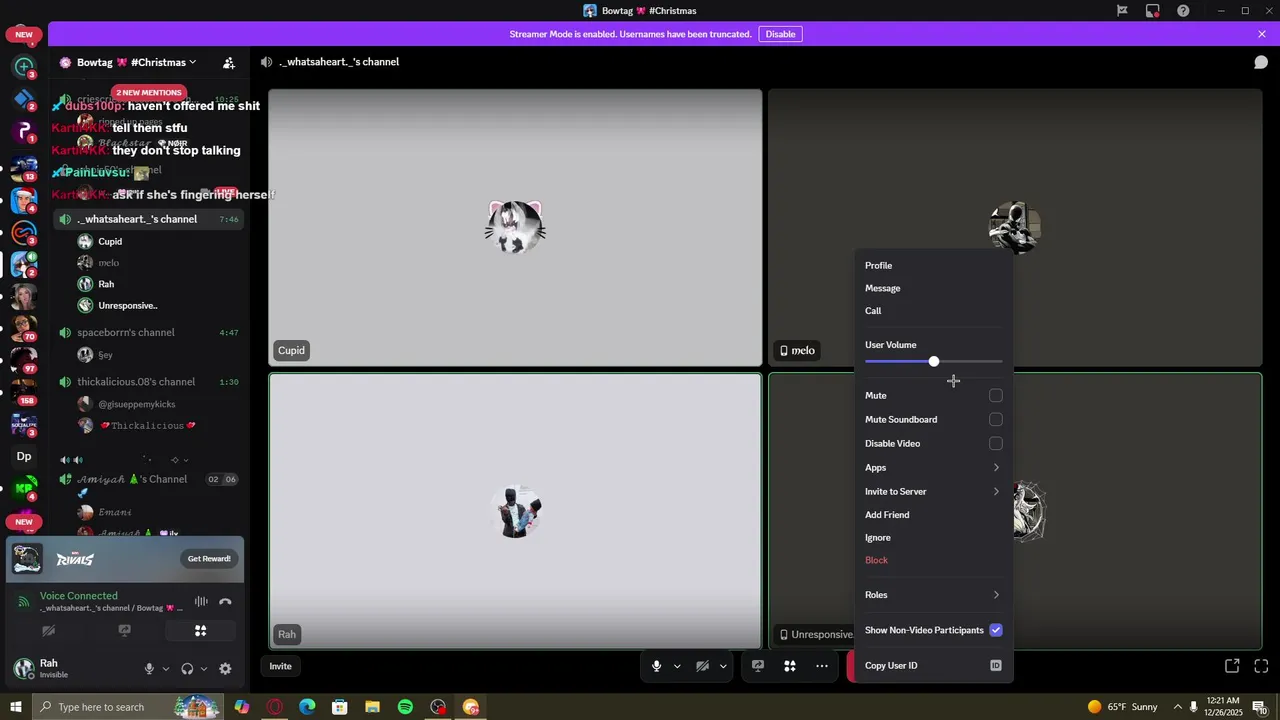The image size is (1280, 720).
Task: Mute microphone in the bottom call control bar
Action: [656, 666]
